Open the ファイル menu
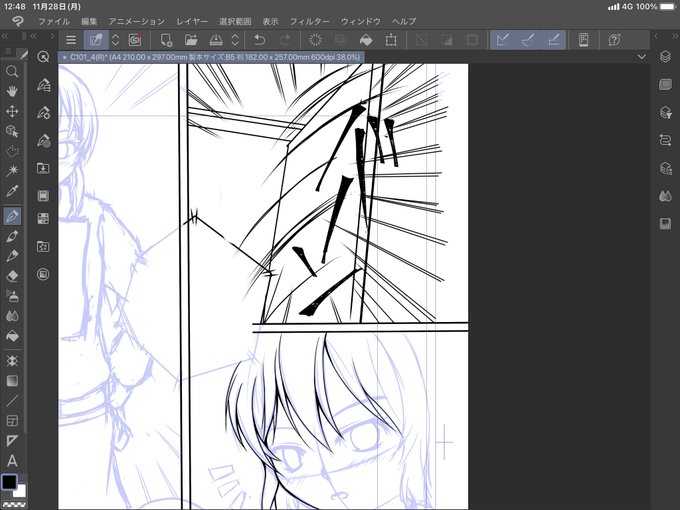Viewport: 680px width, 510px height. [54, 21]
